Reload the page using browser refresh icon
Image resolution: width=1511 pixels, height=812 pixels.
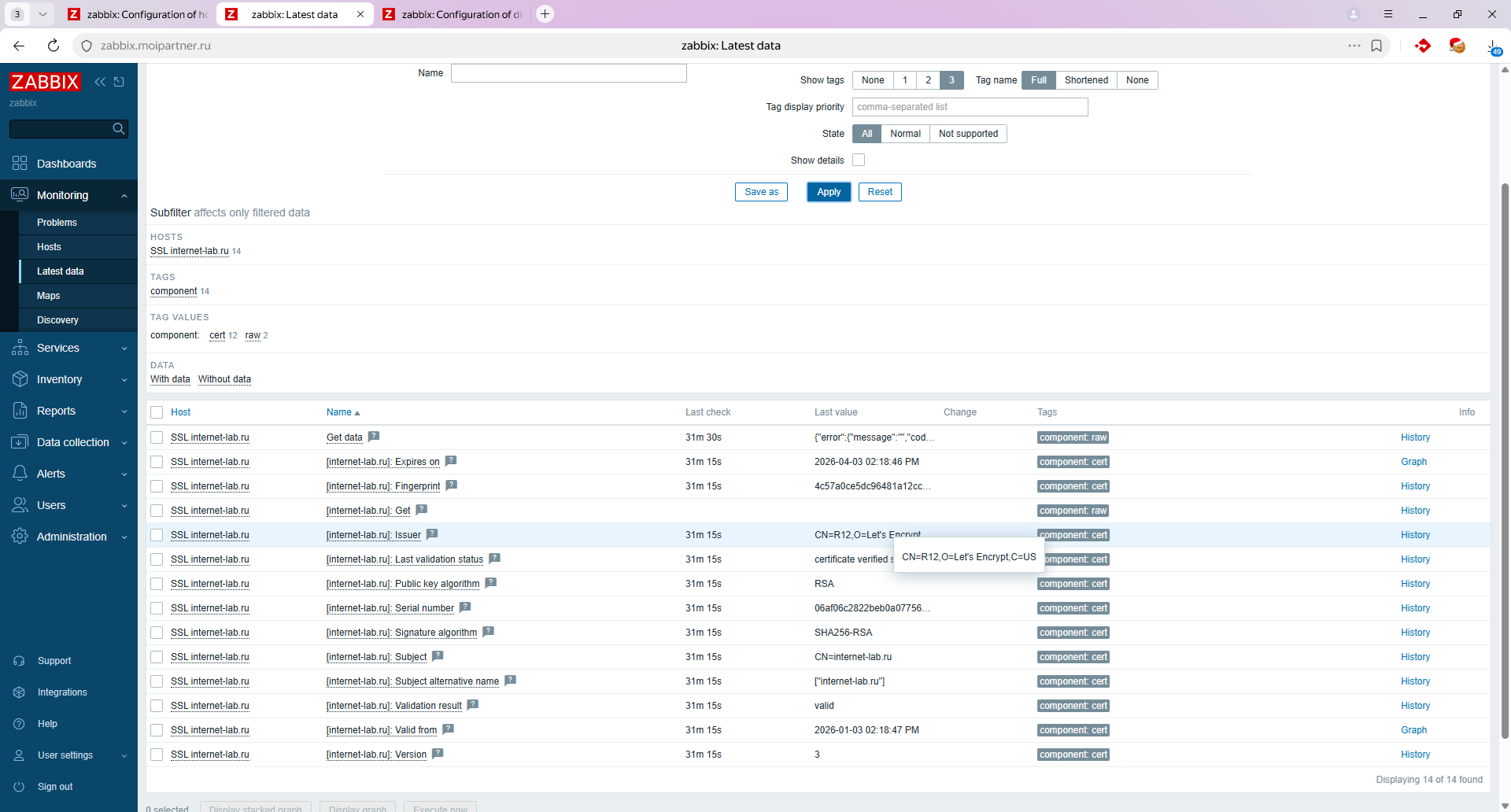tap(54, 46)
